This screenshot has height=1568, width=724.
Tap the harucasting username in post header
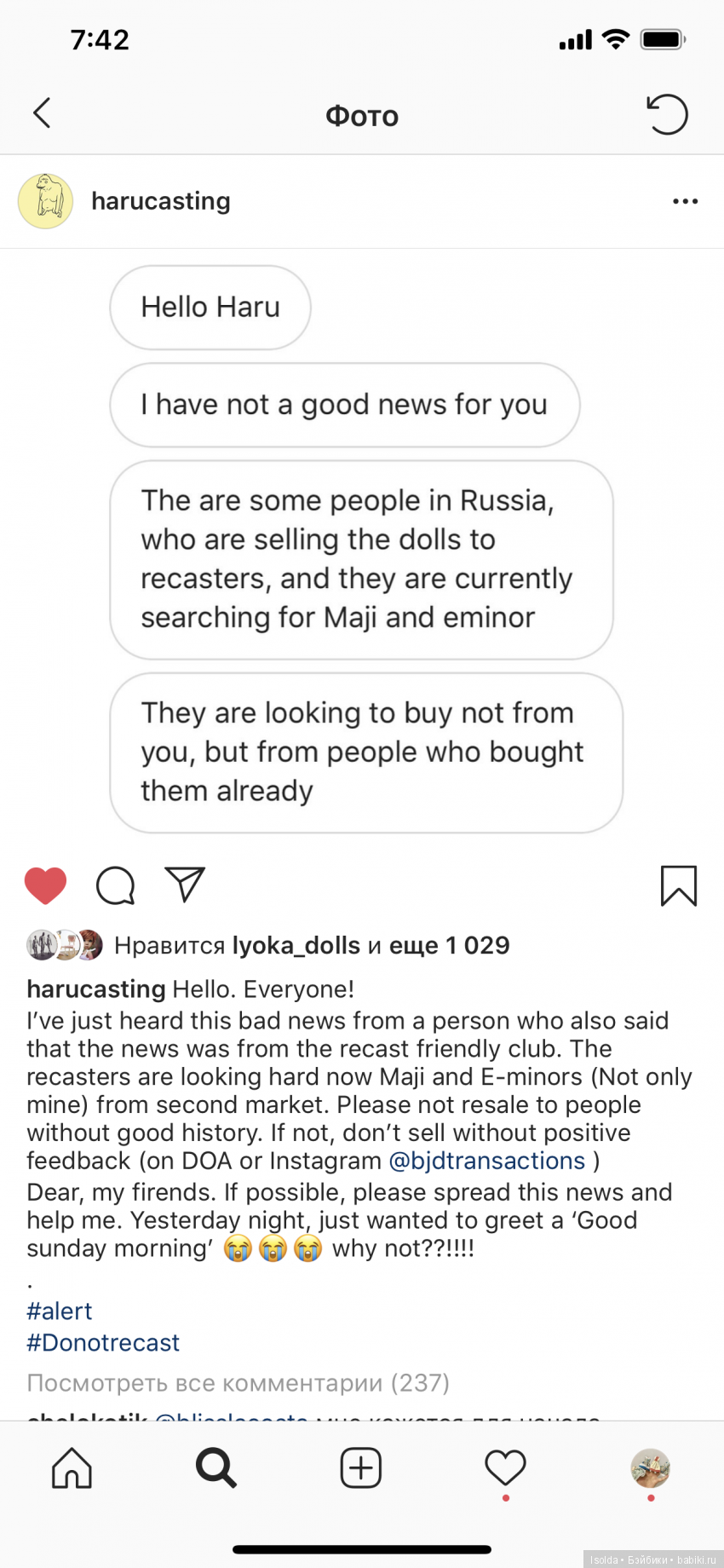161,201
